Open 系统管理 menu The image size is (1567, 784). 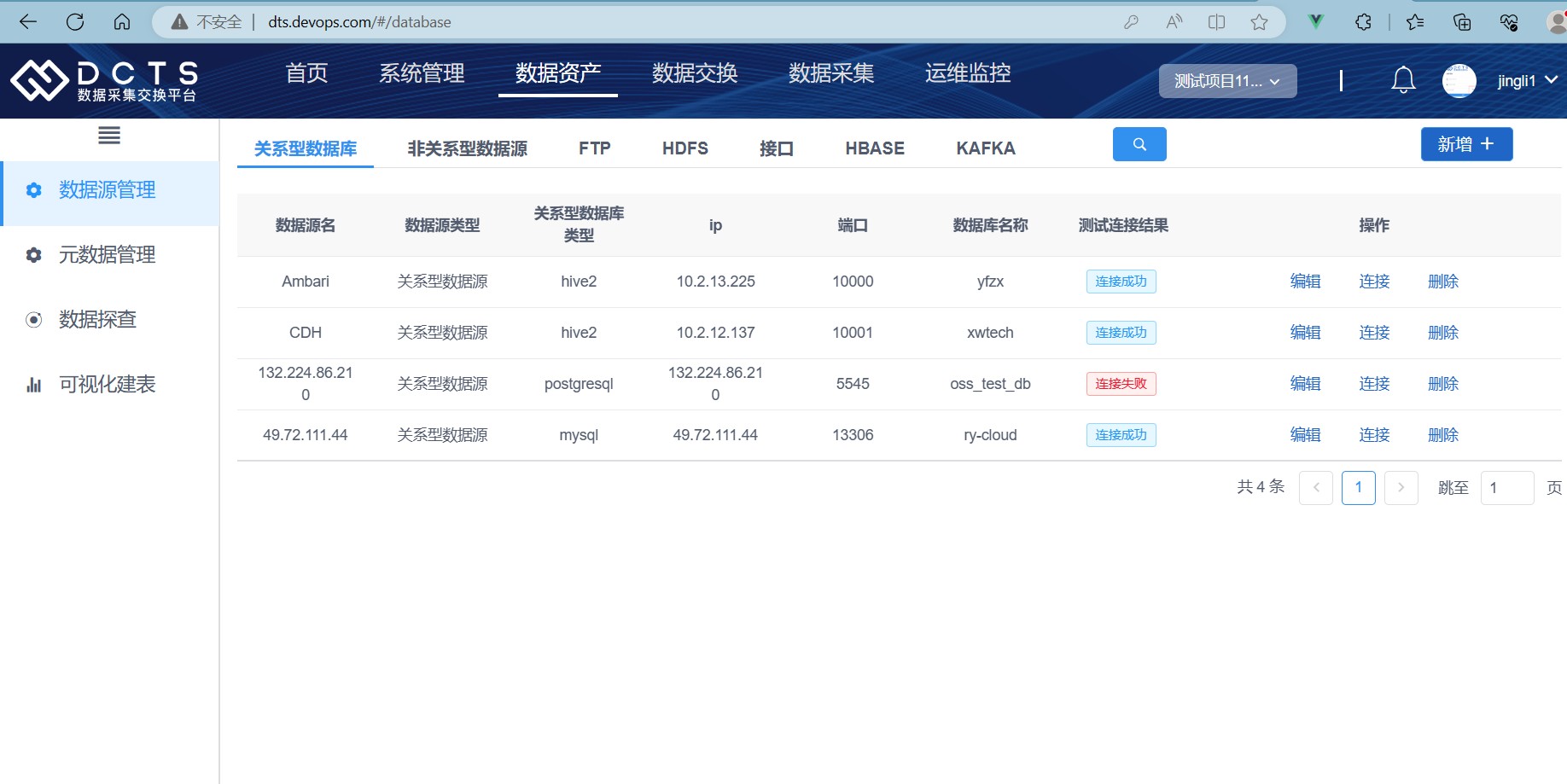(422, 73)
